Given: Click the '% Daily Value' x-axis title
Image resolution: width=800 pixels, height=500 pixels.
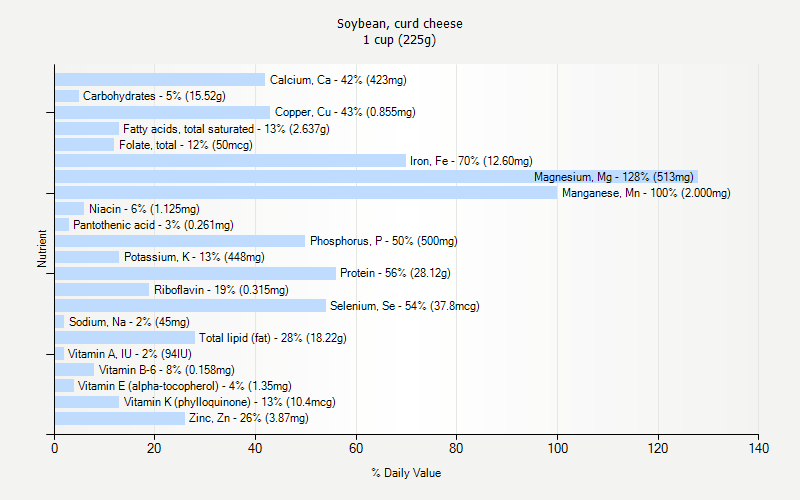Looking at the screenshot, I should [x=406, y=473].
